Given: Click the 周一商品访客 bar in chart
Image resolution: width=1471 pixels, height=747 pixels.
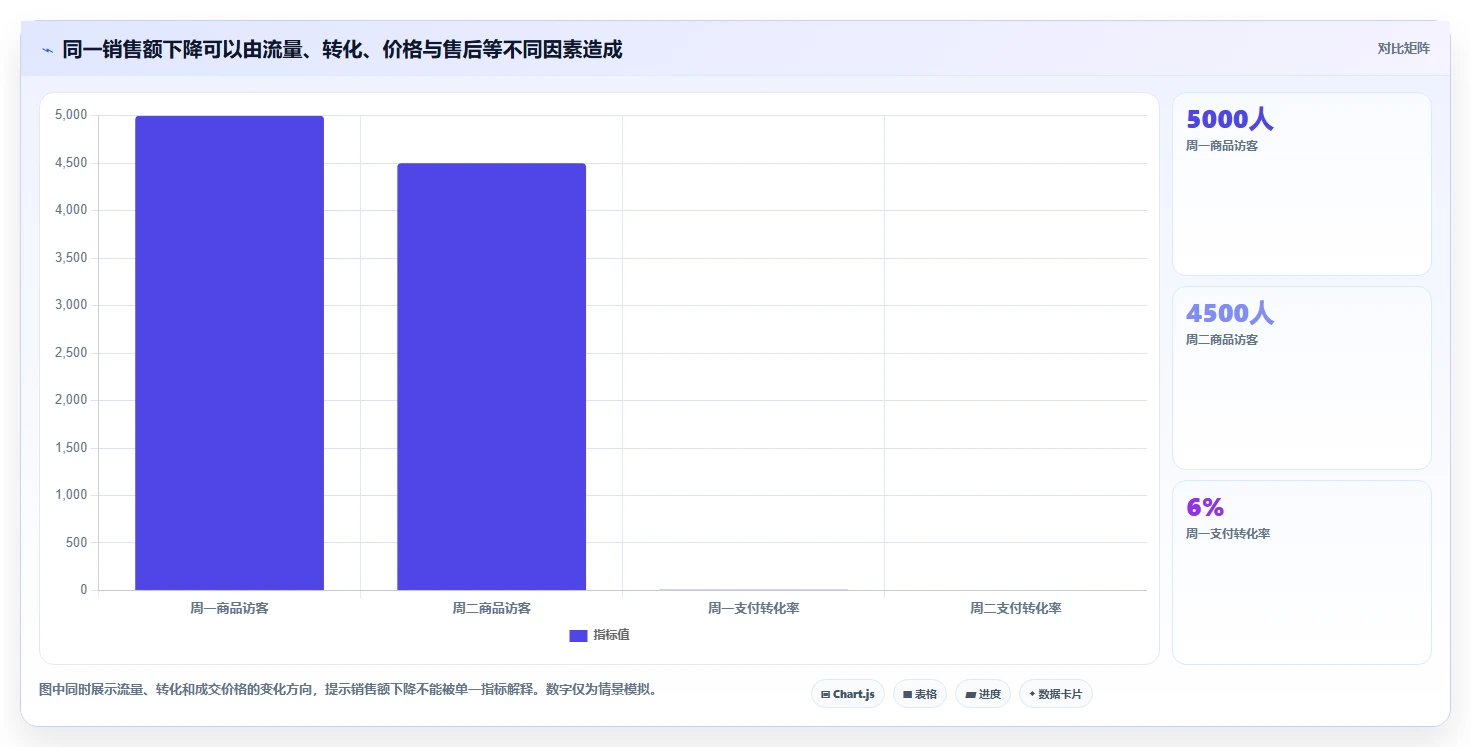Looking at the screenshot, I should point(229,353).
